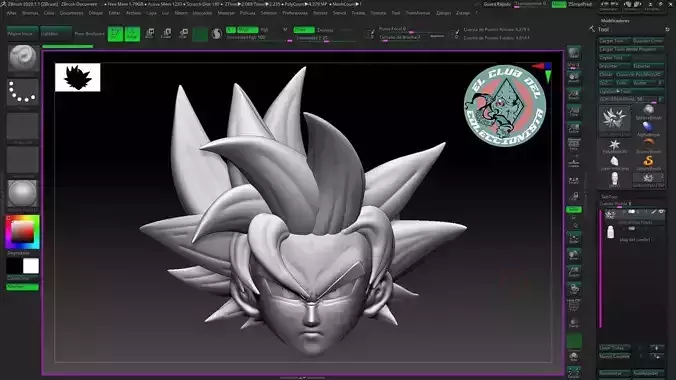Select the SphereBrush tool thumbnail
Image resolution: width=676 pixels, height=380 pixels.
(648, 111)
